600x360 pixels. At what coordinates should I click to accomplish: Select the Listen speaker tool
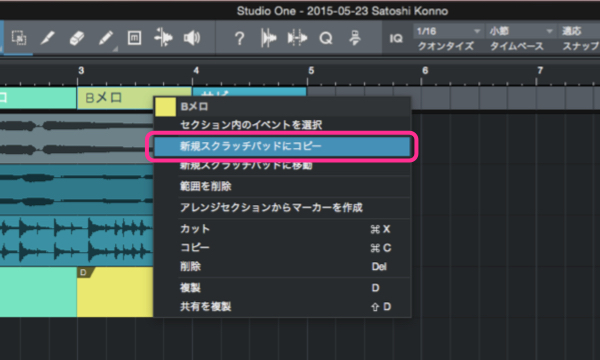point(192,37)
